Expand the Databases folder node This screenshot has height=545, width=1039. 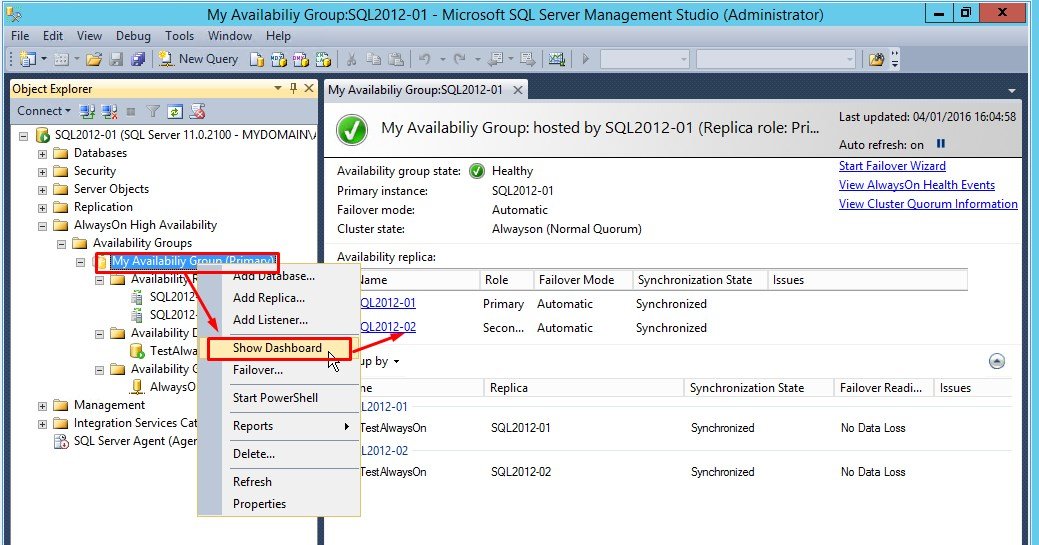coord(42,154)
